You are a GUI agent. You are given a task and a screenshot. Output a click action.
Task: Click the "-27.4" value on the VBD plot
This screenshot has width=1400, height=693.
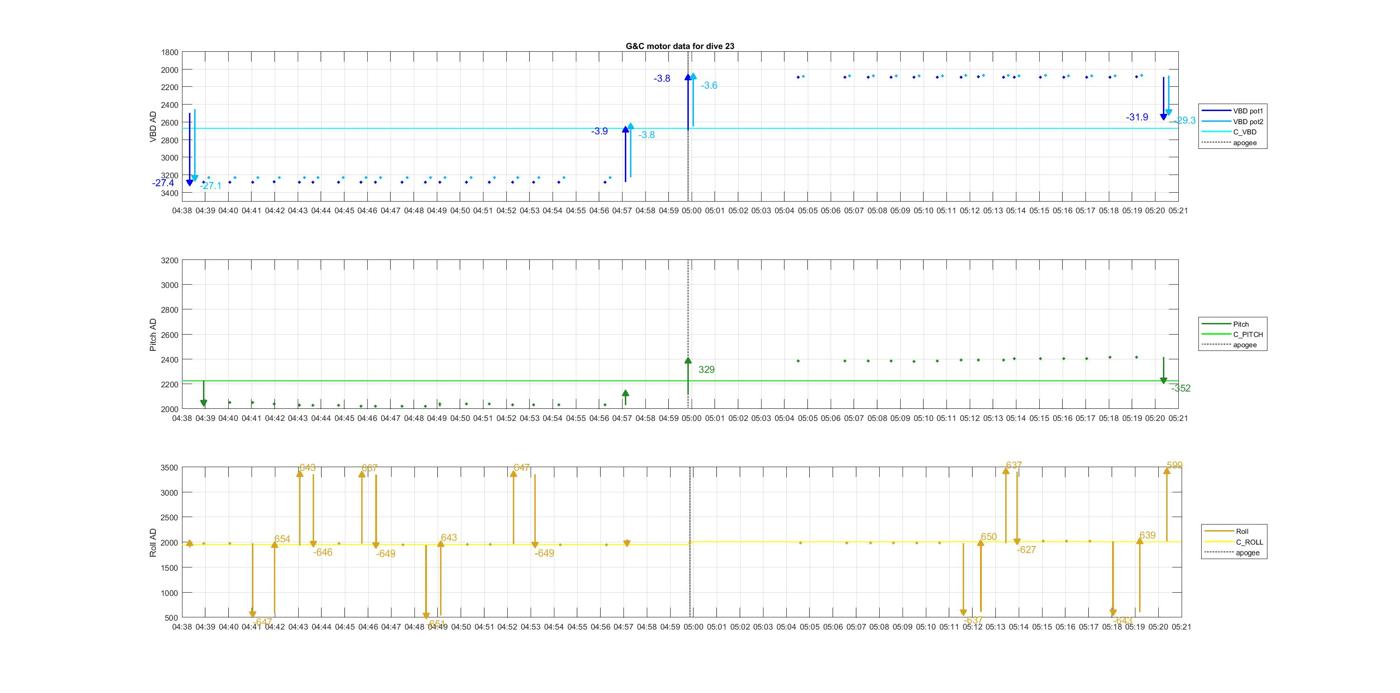[x=163, y=183]
